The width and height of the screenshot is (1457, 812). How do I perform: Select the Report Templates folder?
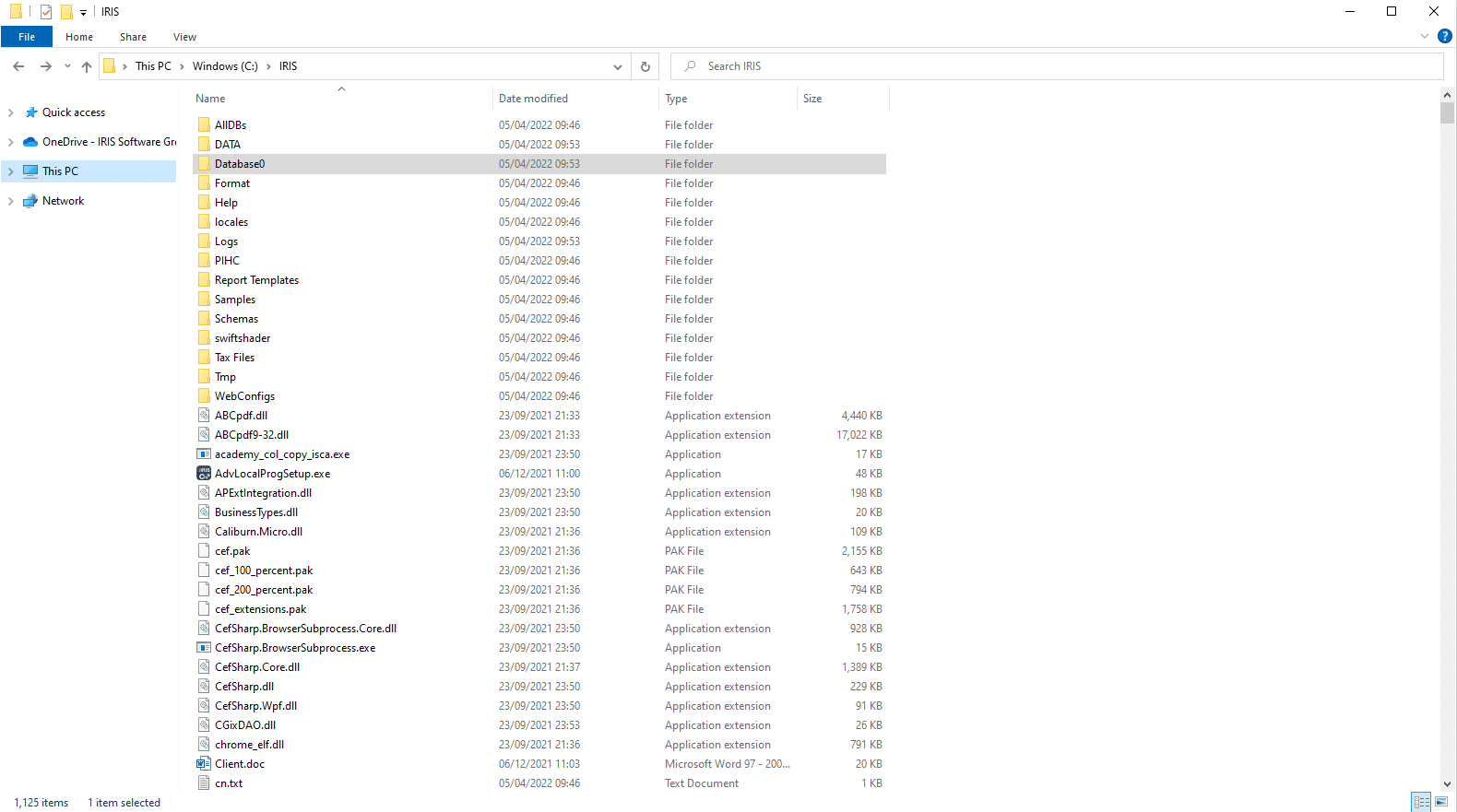click(256, 279)
